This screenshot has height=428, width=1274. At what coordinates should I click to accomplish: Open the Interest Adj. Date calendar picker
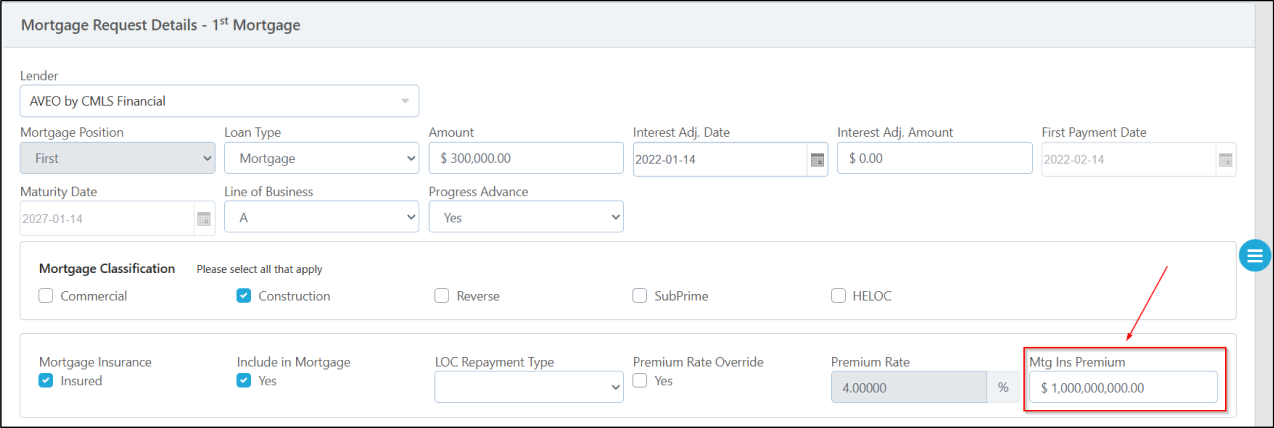817,159
